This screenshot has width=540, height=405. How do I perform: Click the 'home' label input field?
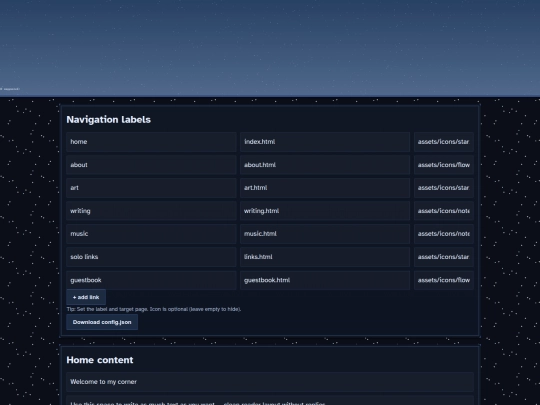151,142
